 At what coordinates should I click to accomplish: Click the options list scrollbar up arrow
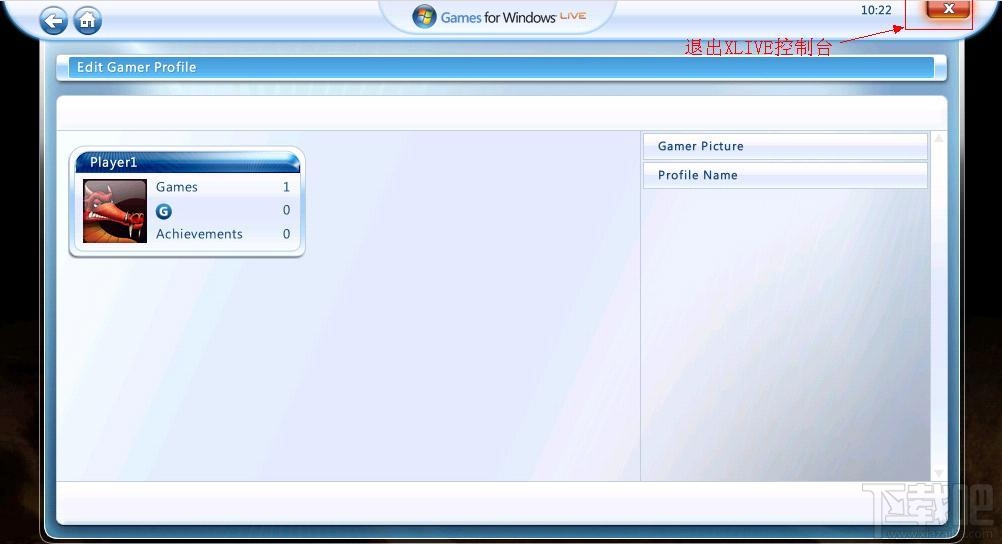pyautogui.click(x=939, y=138)
